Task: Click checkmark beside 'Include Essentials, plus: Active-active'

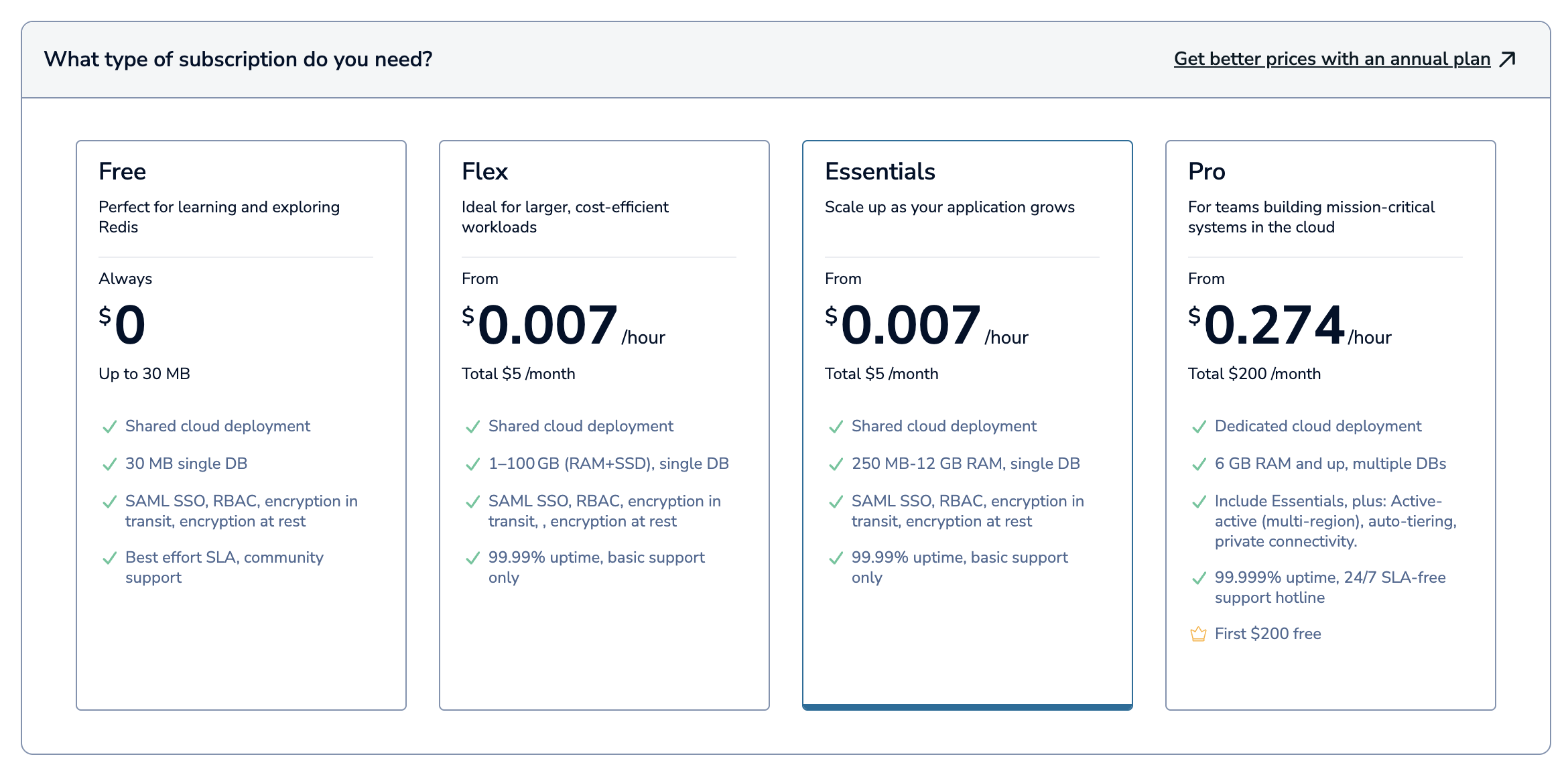Action: 1199,502
